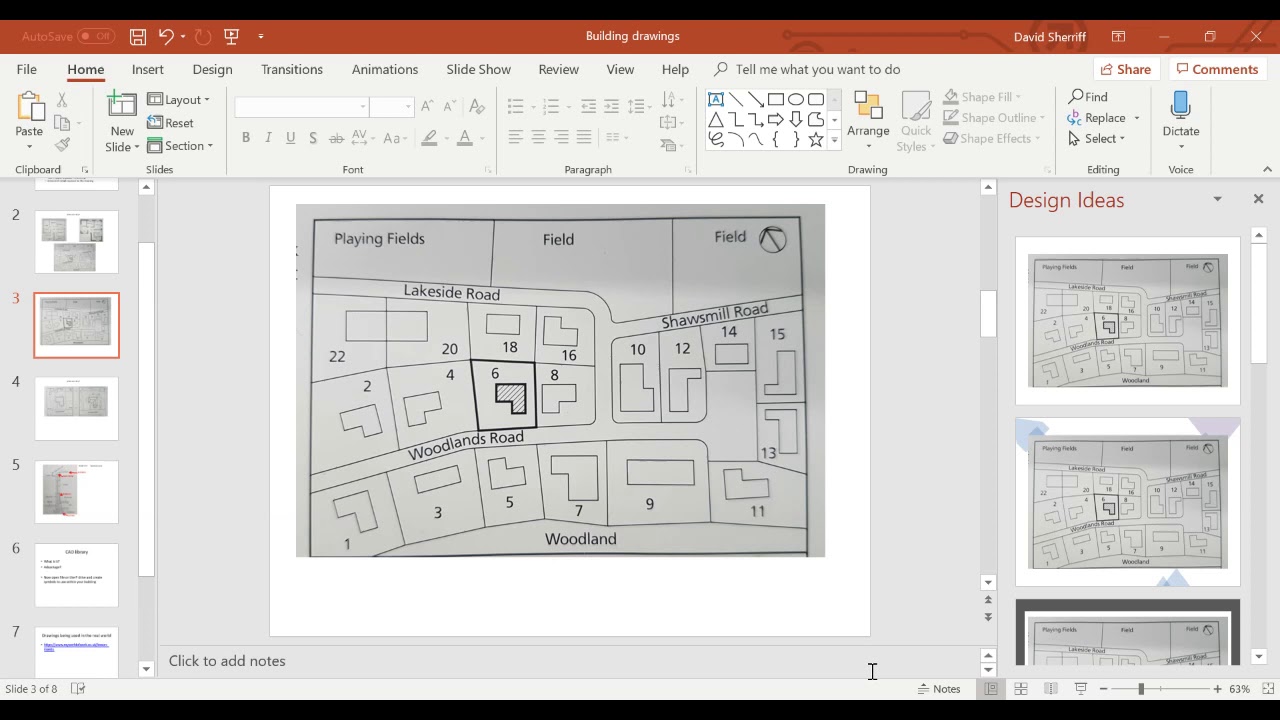Viewport: 1280px width, 720px height.
Task: Open the Section dropdown
Action: 180,146
